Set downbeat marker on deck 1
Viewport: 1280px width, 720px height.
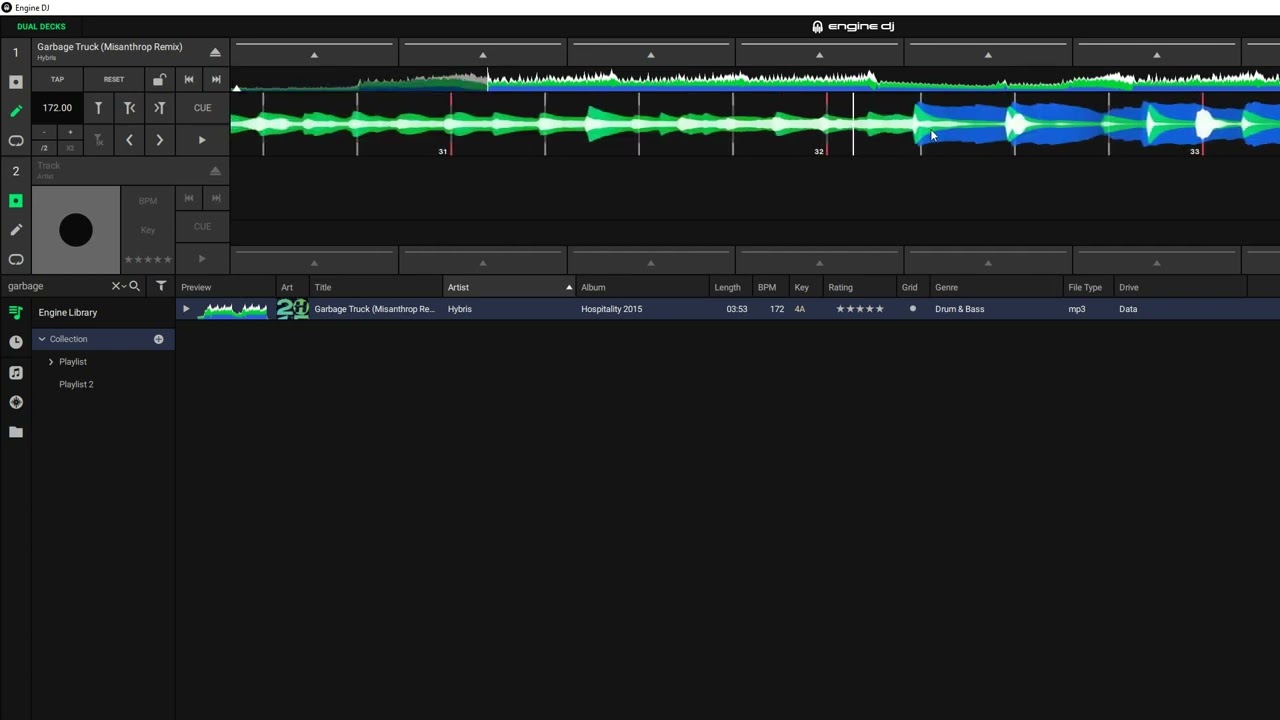pyautogui.click(x=98, y=108)
